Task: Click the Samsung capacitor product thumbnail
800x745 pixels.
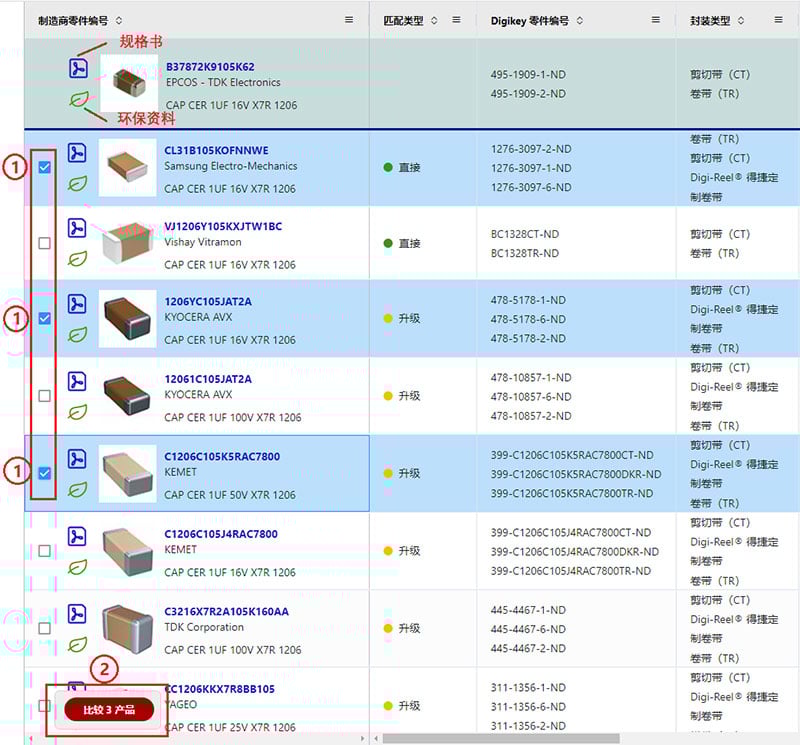Action: click(127, 166)
